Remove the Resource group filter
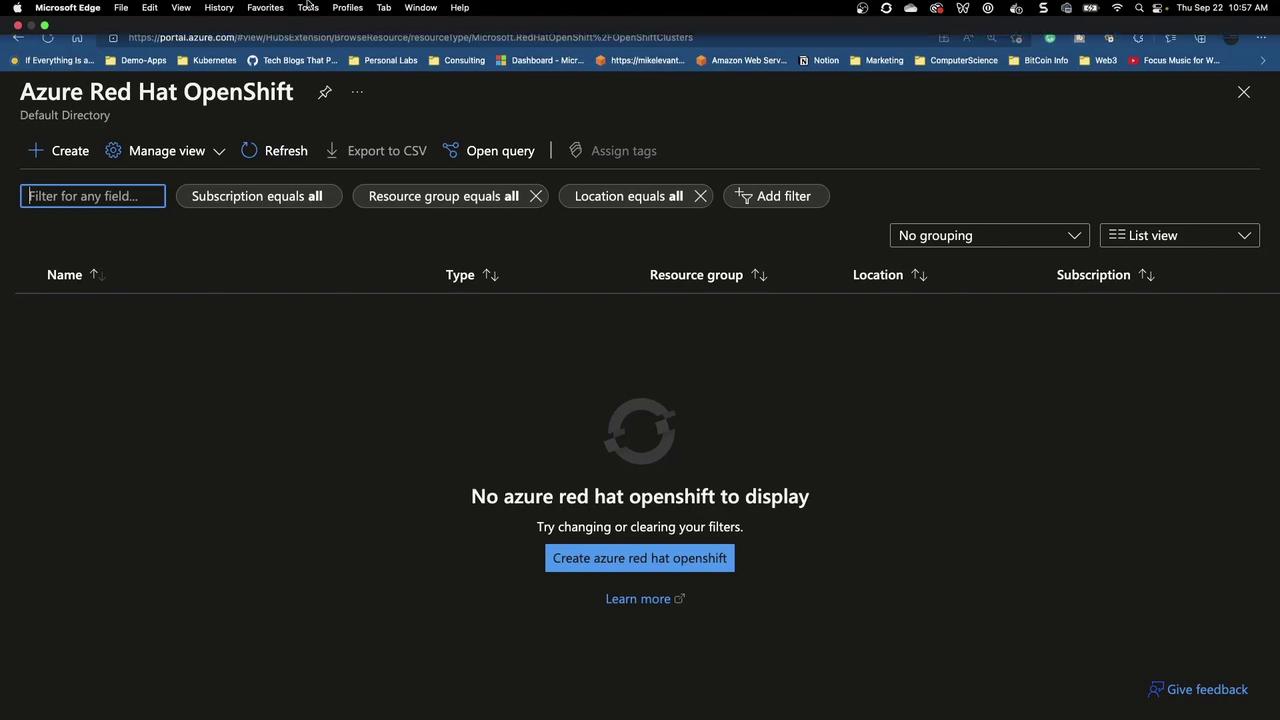The height and width of the screenshot is (720, 1280). pos(536,196)
